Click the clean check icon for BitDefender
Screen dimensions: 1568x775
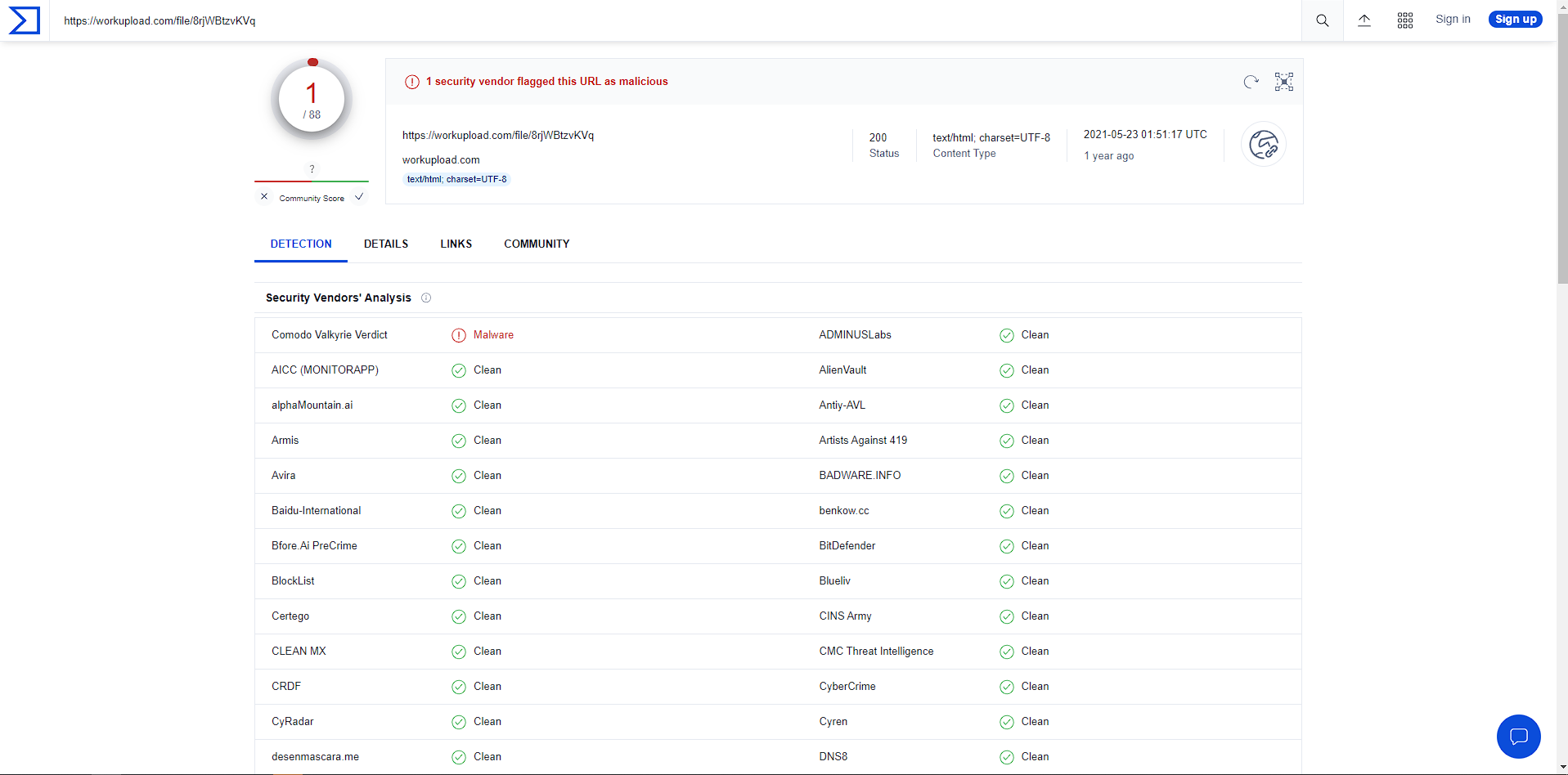click(x=1007, y=546)
